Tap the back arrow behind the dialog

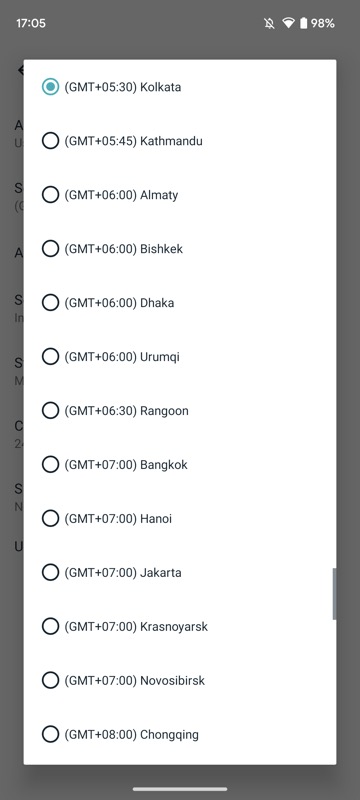pyautogui.click(x=20, y=70)
